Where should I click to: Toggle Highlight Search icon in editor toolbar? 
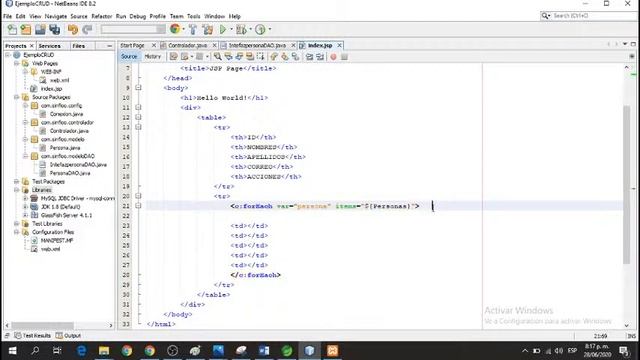pos(249,57)
